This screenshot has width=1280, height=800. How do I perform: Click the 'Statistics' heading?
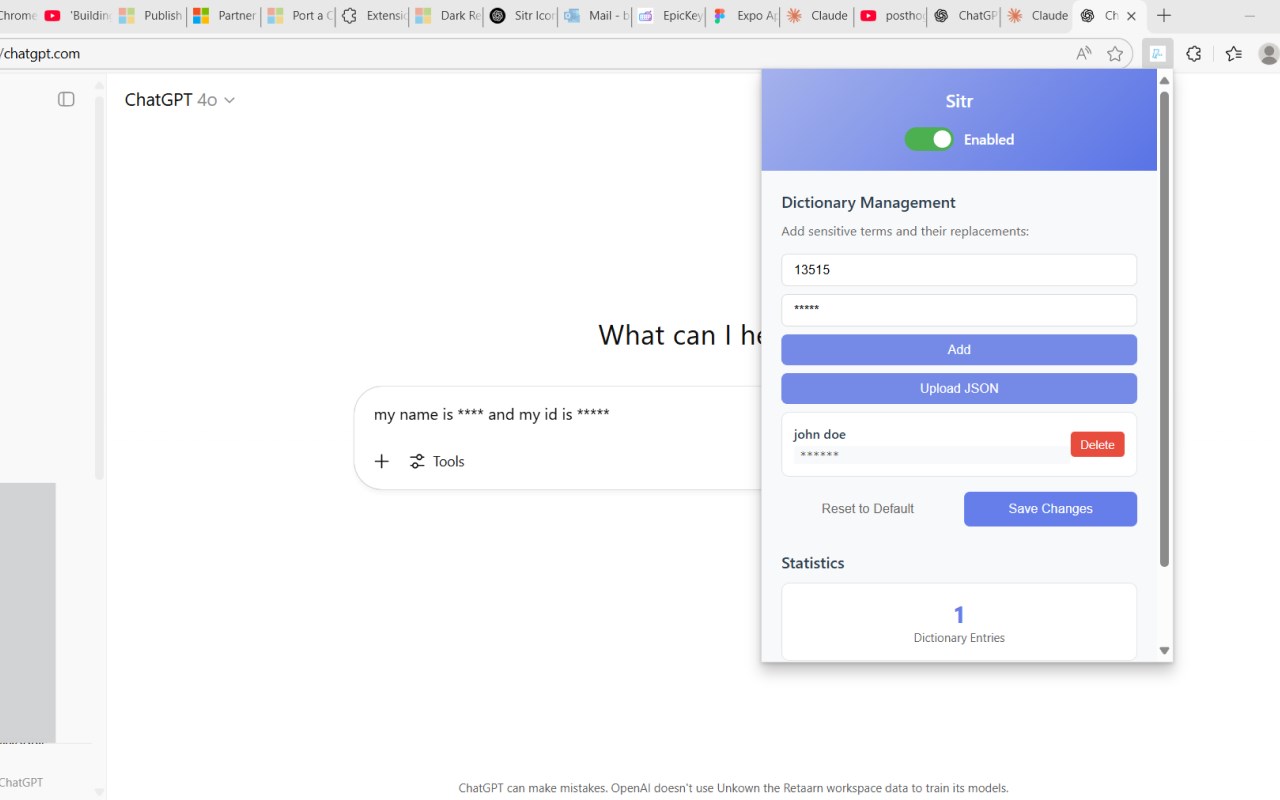813,563
